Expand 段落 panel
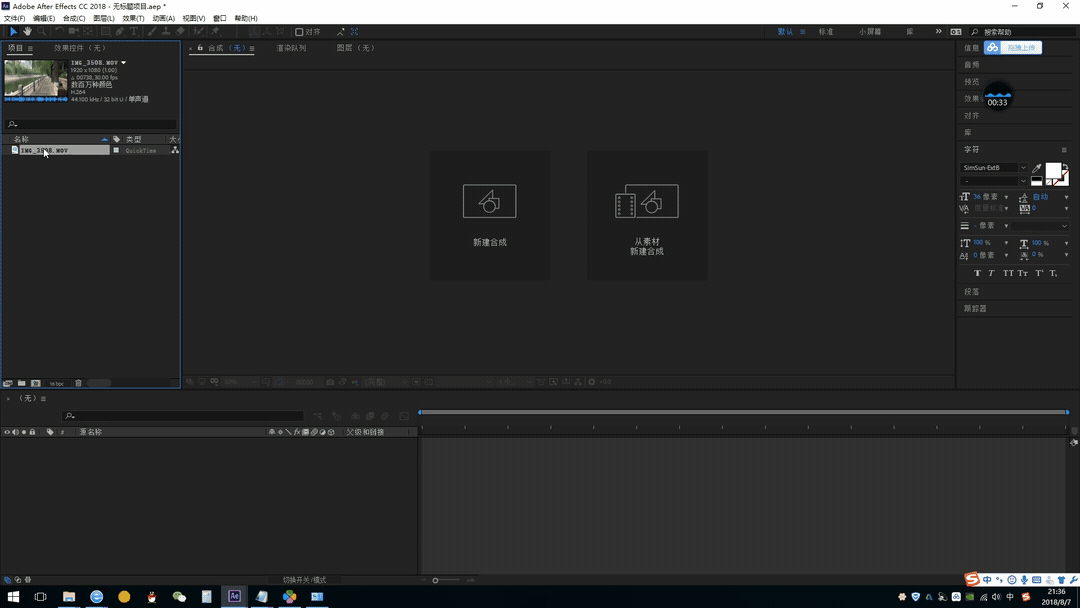Screen dimensions: 1080x608 (971, 292)
